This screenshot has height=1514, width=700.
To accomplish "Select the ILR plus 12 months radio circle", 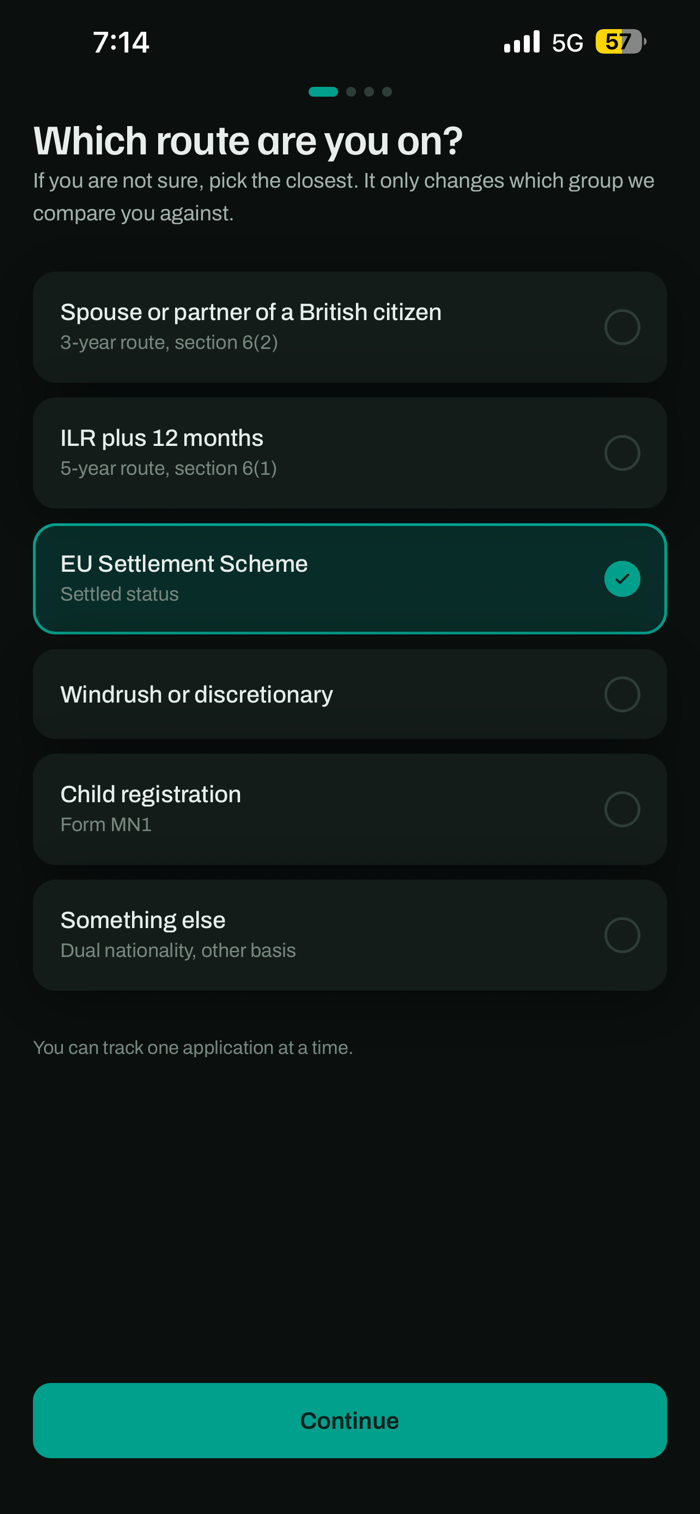I will point(622,453).
